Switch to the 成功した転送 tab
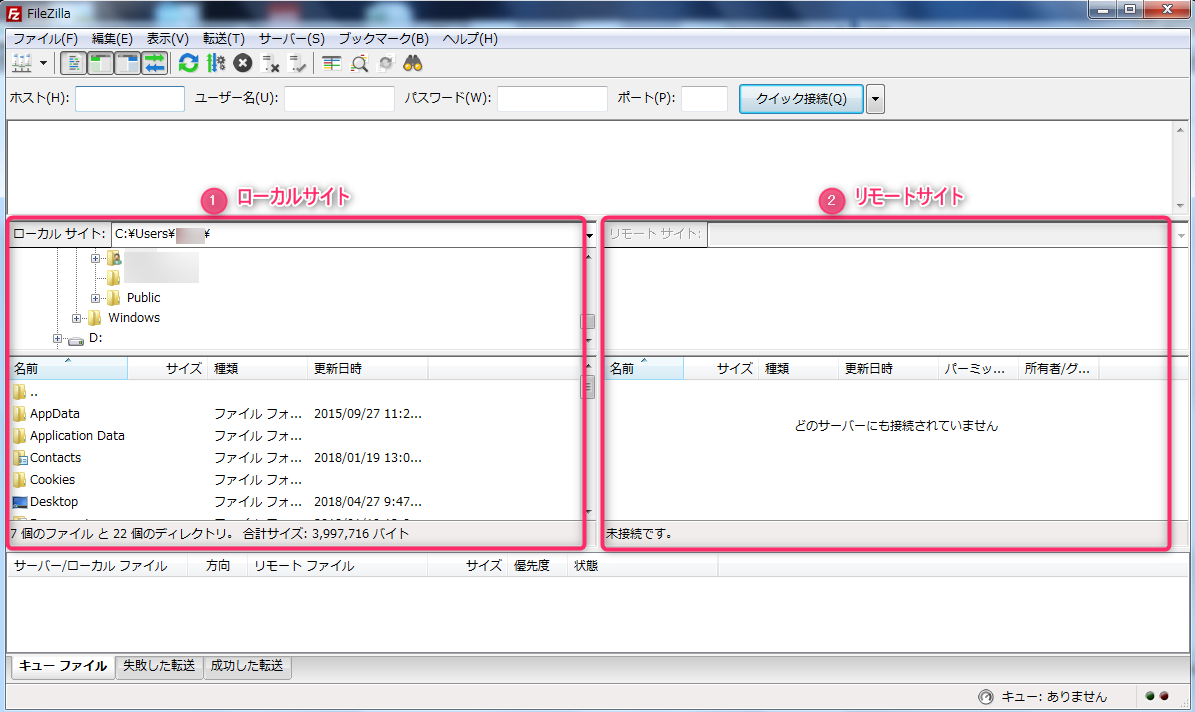The width and height of the screenshot is (1195, 712). tap(247, 666)
